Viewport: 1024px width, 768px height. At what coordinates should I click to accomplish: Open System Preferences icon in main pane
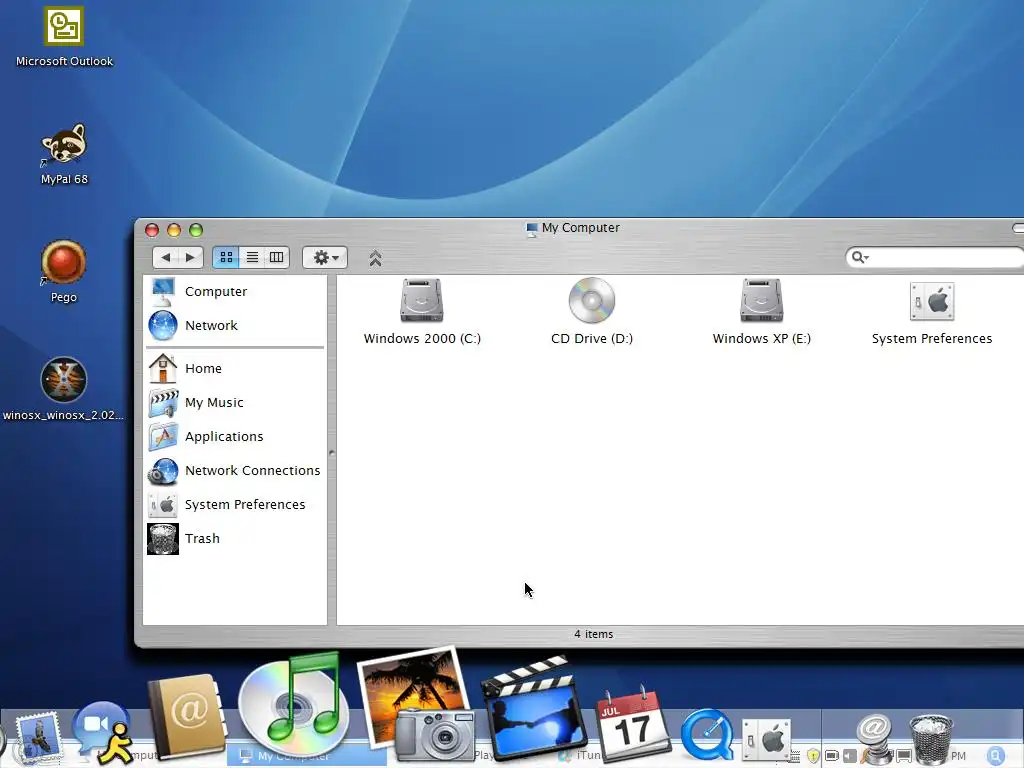tap(932, 312)
